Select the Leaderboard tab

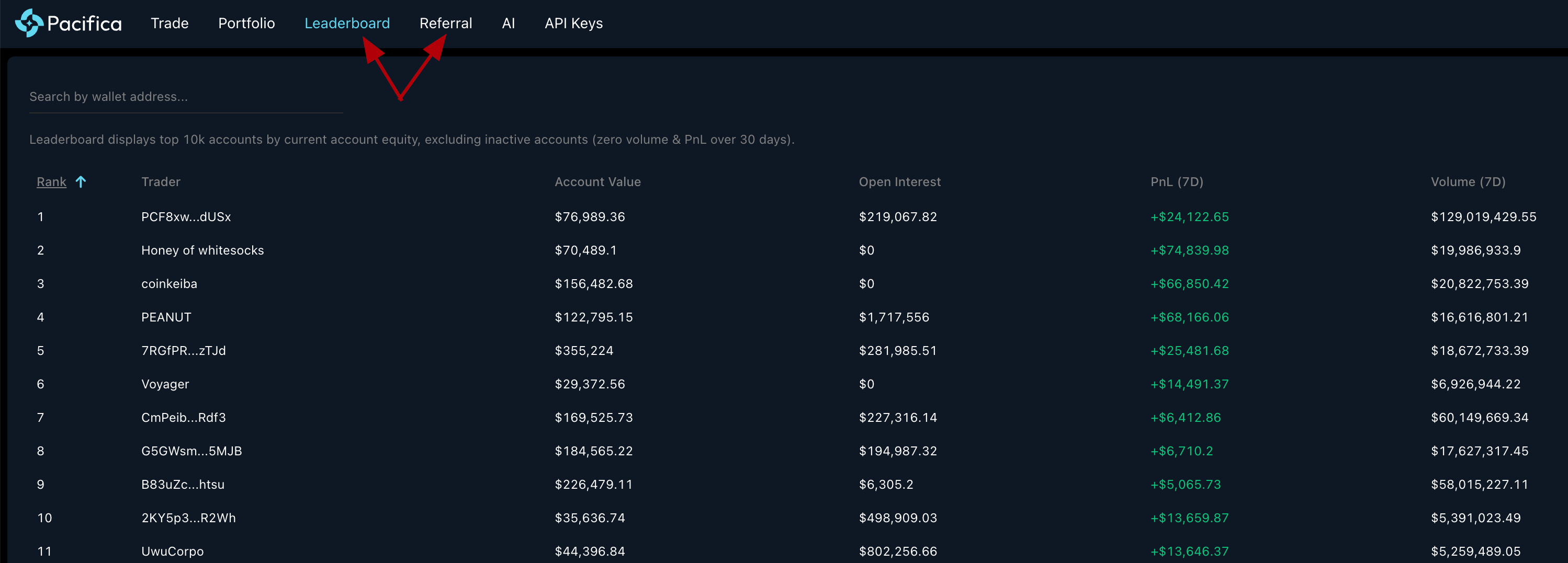pos(347,23)
